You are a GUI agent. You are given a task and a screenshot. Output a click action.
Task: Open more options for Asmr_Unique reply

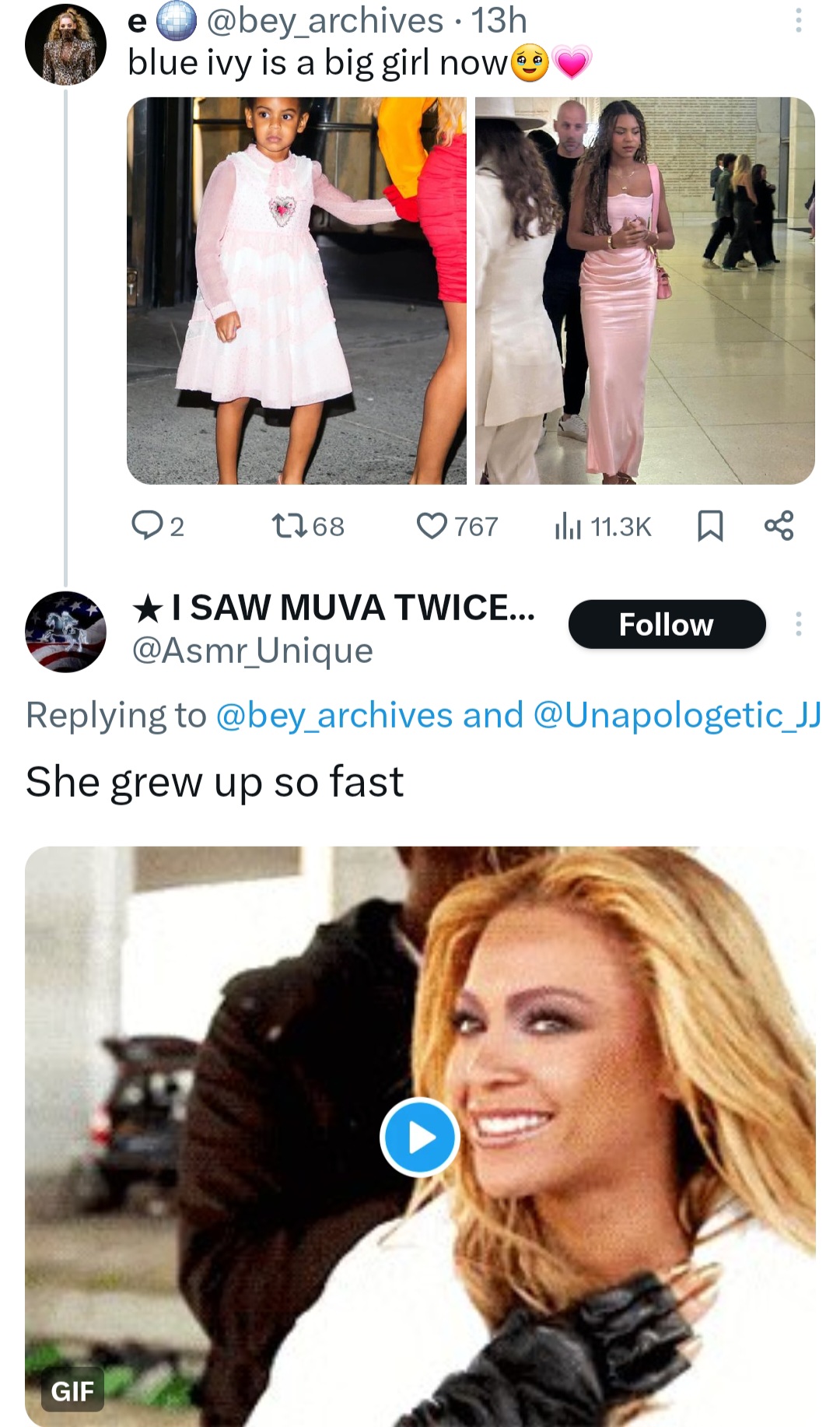[798, 624]
